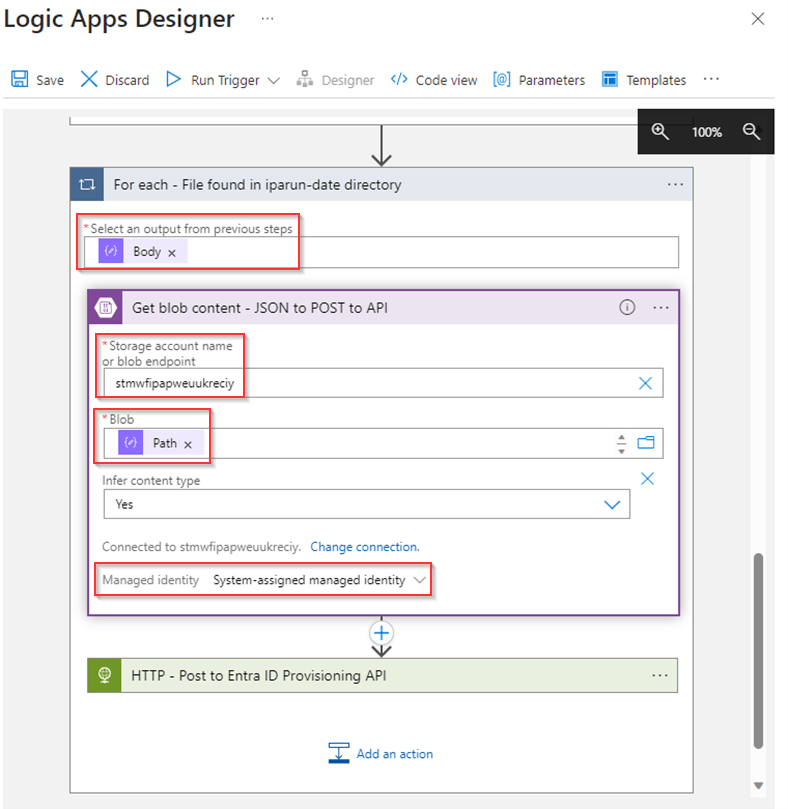Screen dimensions: 788x809
Task: Click the Change connection link
Action: point(364,547)
